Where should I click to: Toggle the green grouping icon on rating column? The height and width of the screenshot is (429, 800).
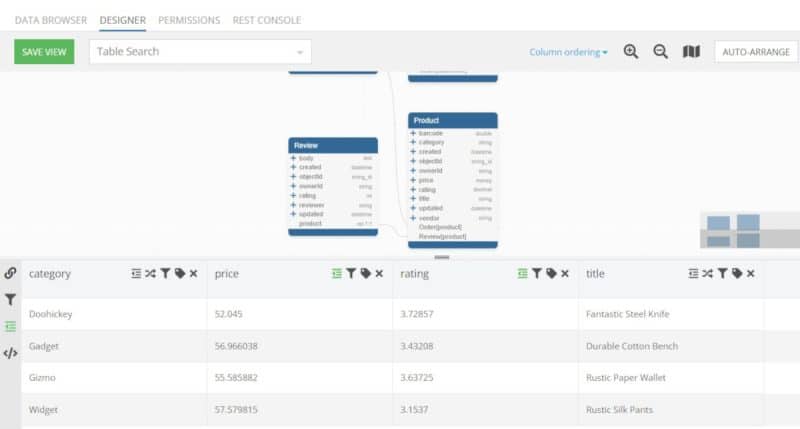[x=522, y=273]
